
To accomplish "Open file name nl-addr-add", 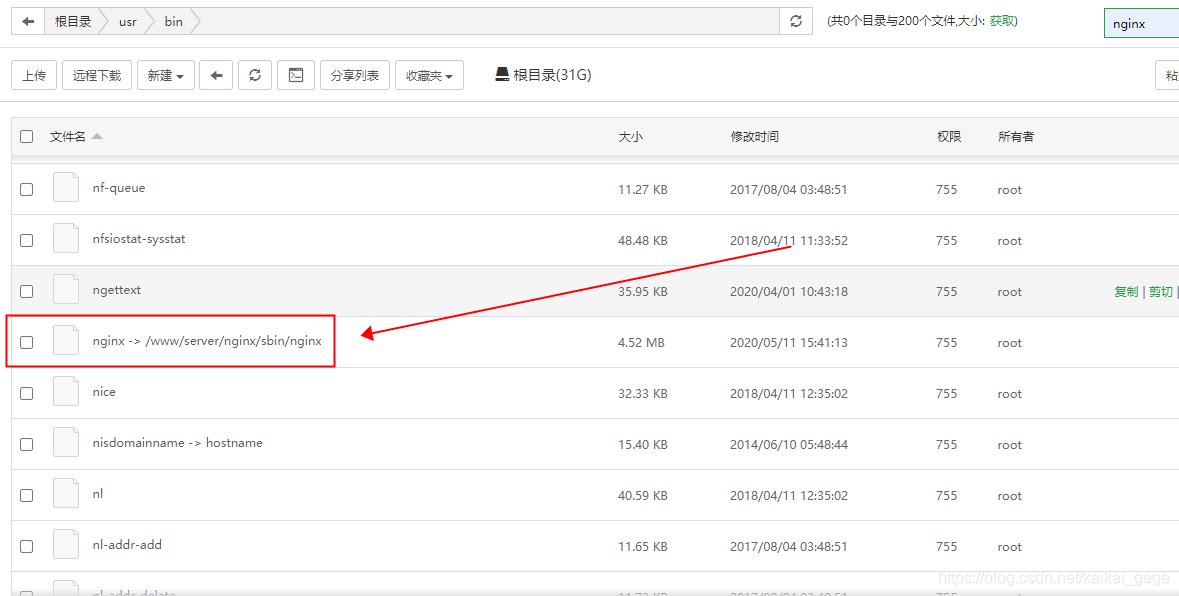I will click(127, 545).
